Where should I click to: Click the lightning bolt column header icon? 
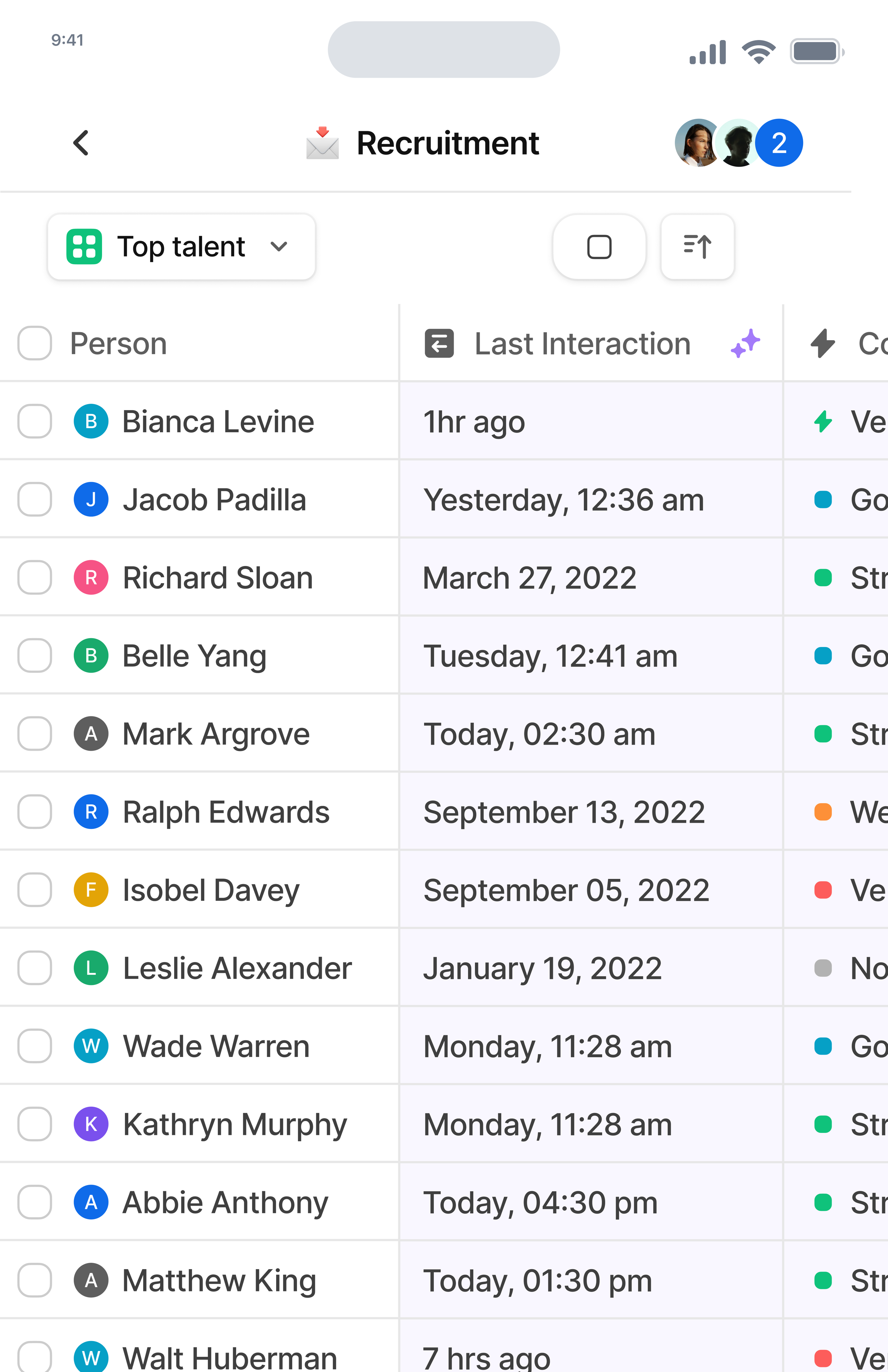click(823, 344)
